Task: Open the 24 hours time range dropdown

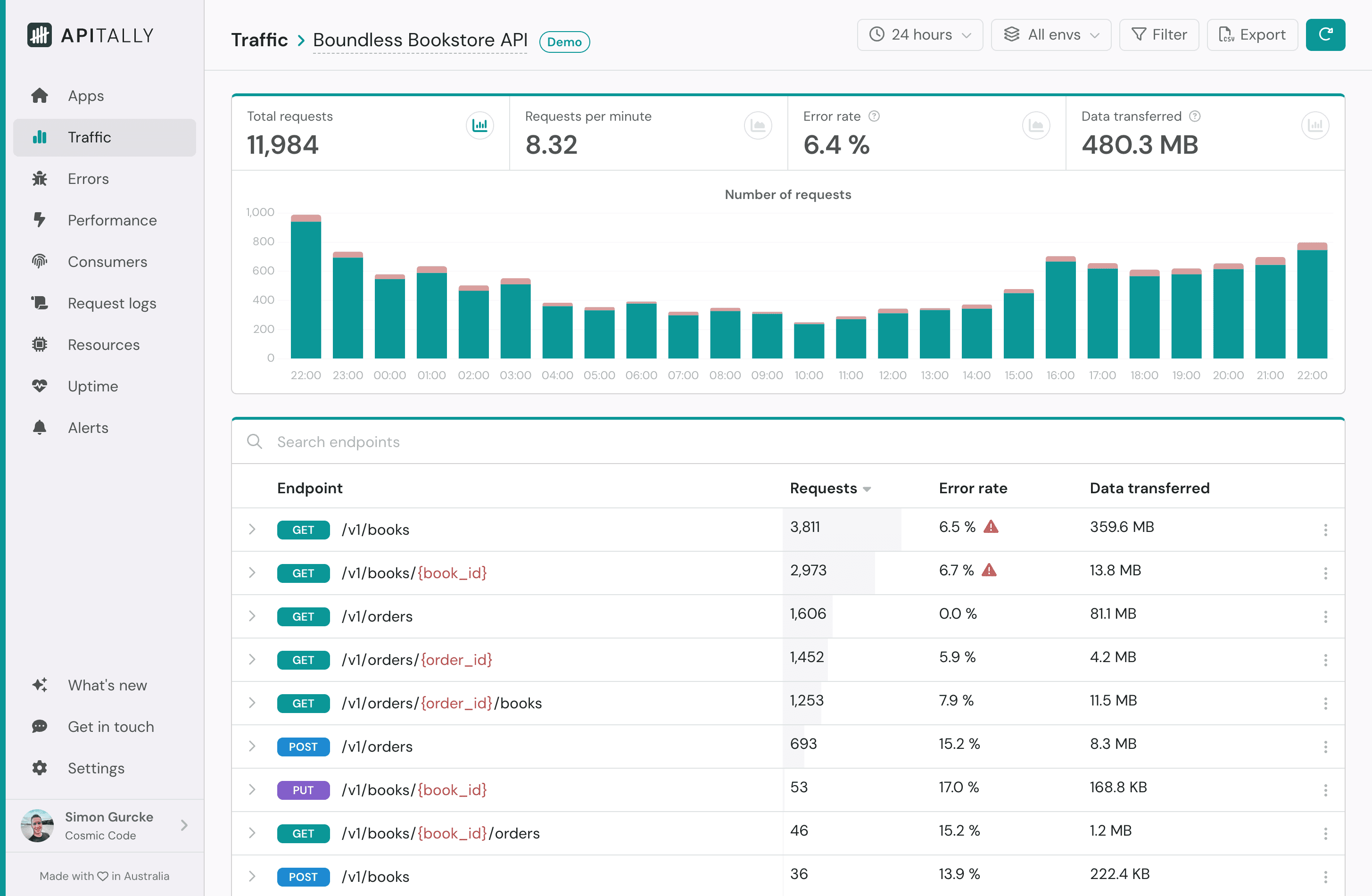Action: (x=919, y=34)
